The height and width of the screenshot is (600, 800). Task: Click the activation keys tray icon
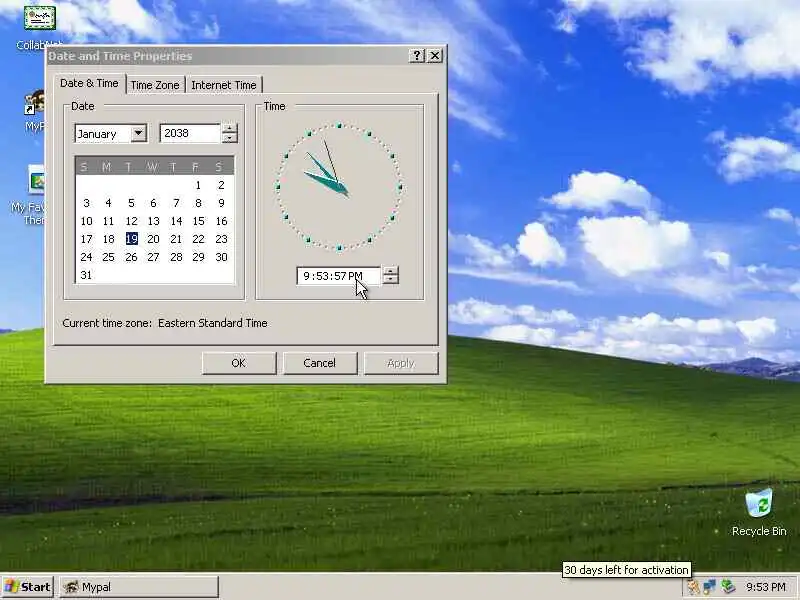693,587
